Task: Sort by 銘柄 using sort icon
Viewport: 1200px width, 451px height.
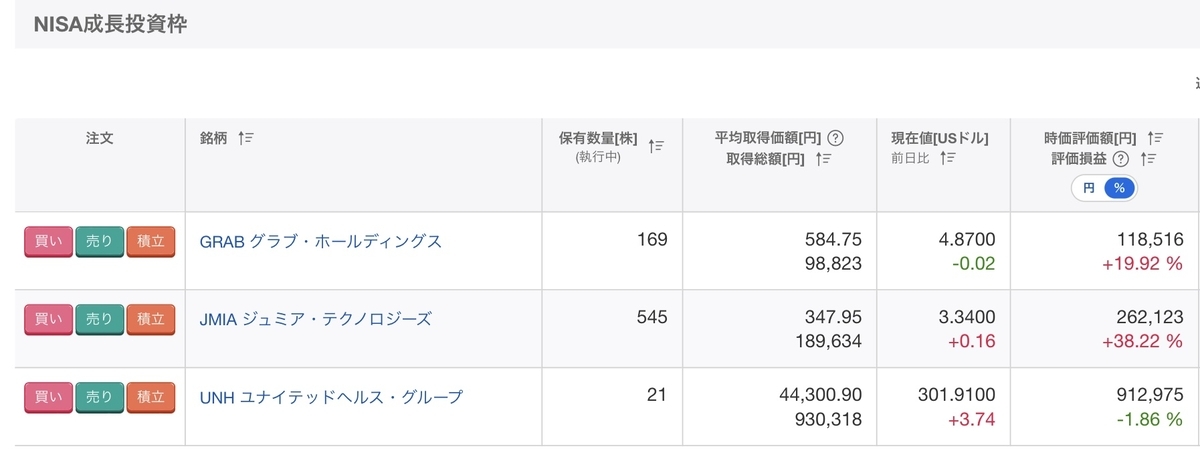Action: tap(247, 138)
